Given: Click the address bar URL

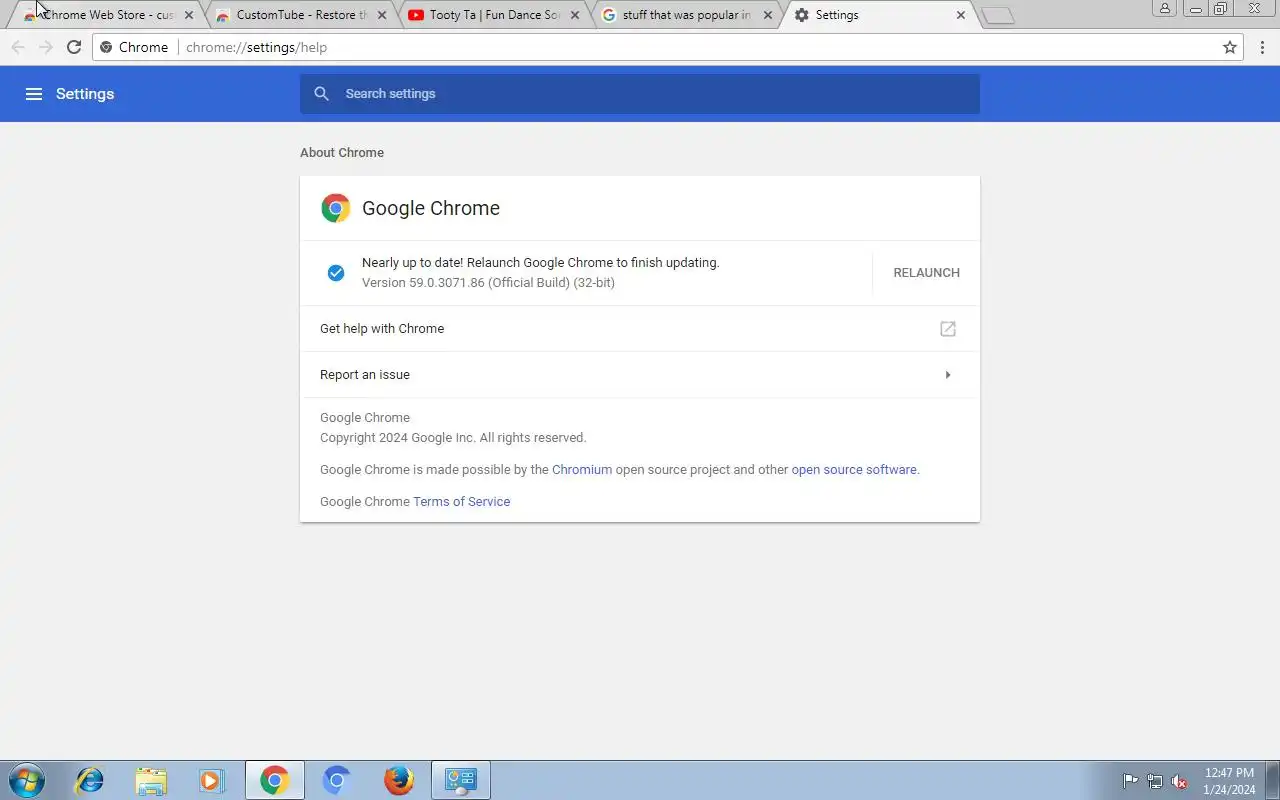Looking at the screenshot, I should (256, 47).
